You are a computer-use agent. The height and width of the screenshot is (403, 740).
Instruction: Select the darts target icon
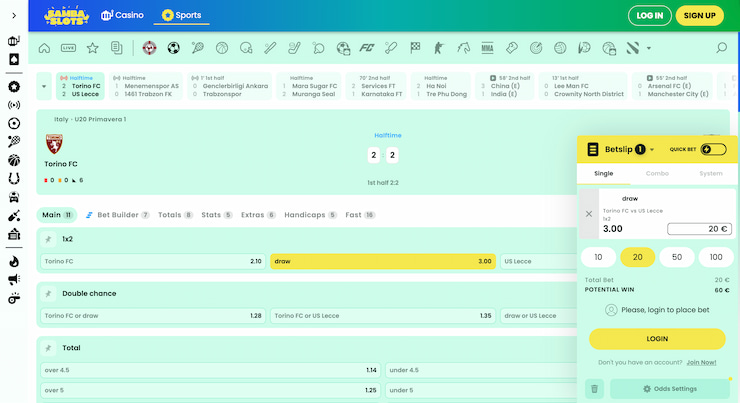536,48
